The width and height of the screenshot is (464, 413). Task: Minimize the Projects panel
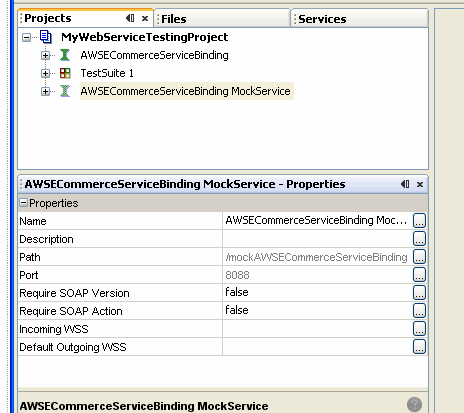pos(130,18)
